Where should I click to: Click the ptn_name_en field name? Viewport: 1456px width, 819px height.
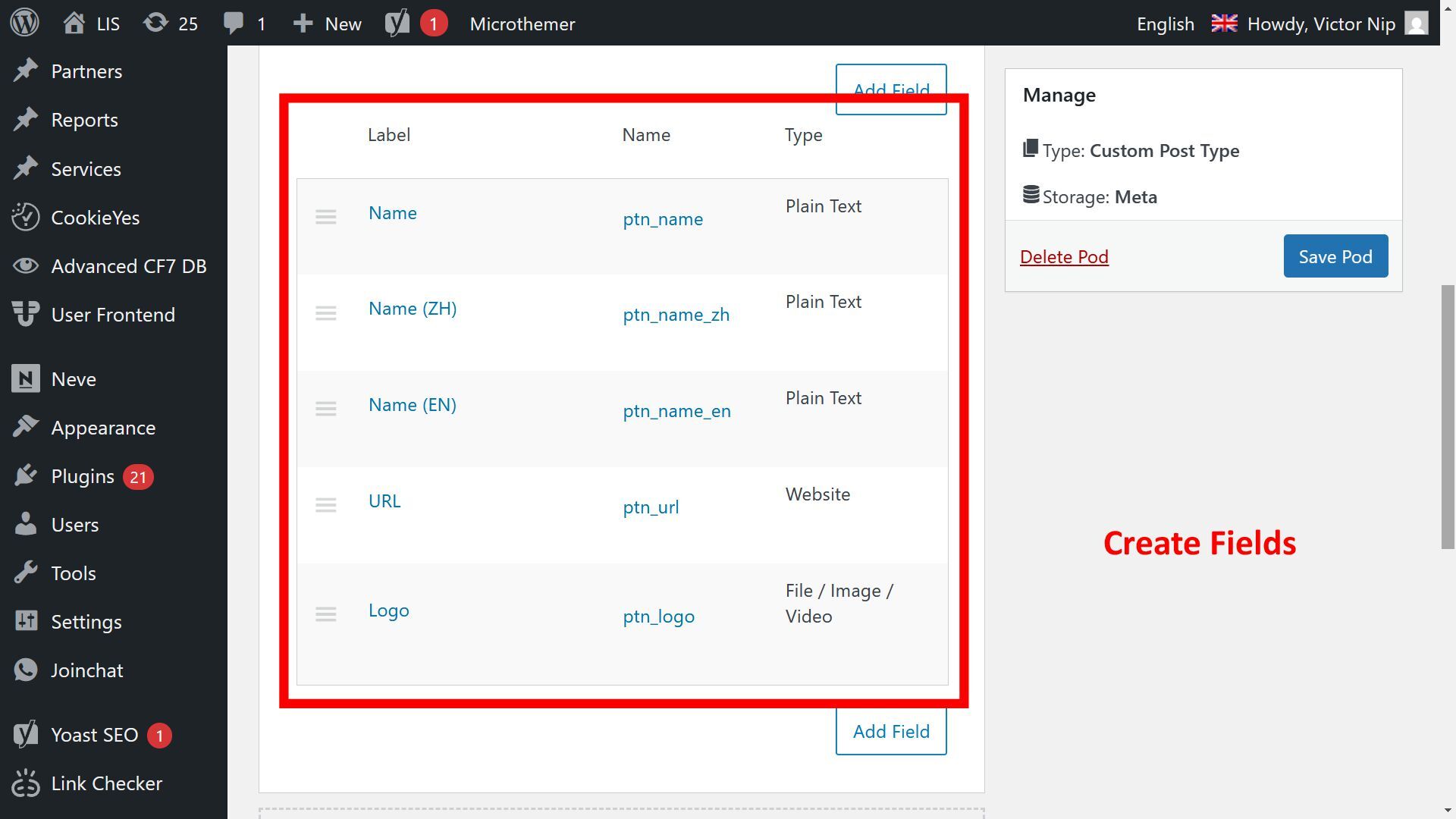677,411
